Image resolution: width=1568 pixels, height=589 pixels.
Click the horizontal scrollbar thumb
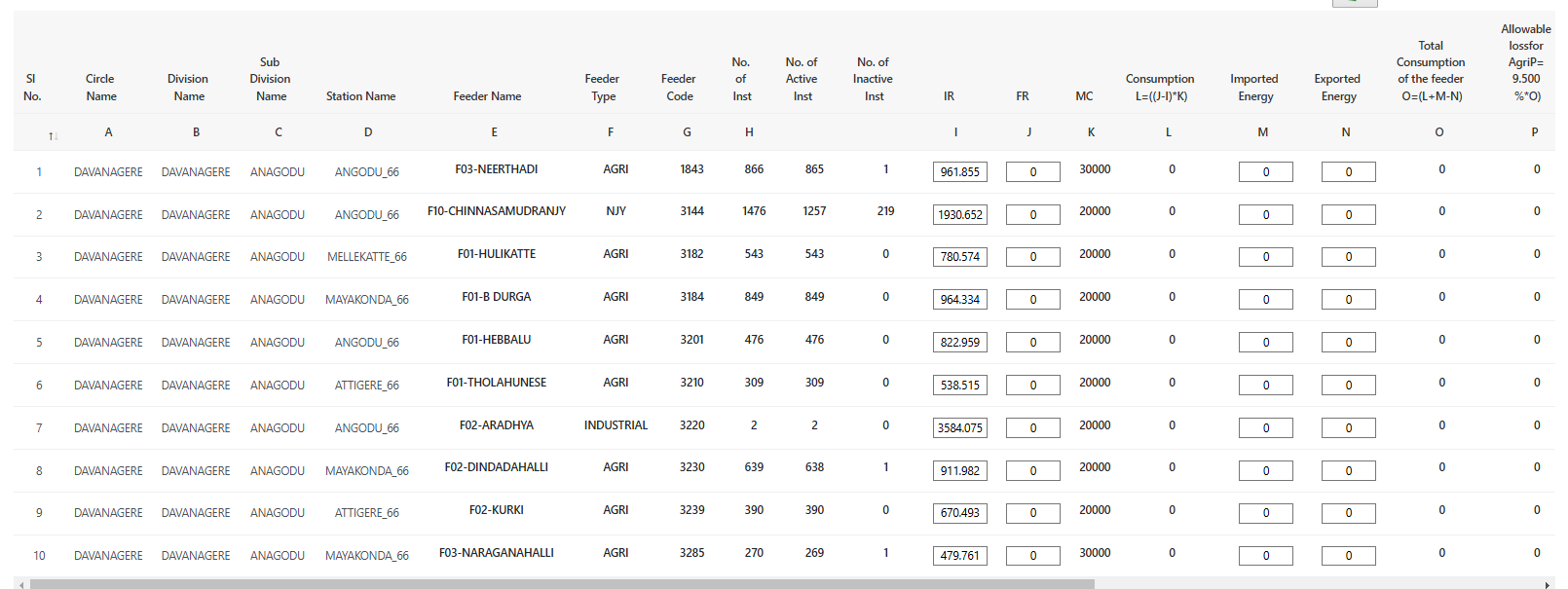561,584
